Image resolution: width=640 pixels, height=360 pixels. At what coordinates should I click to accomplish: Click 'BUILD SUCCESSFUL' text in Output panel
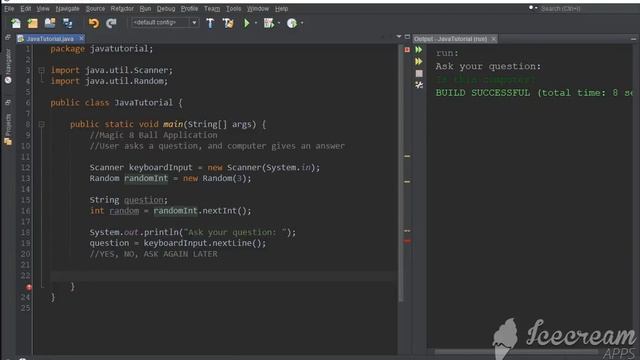(484, 93)
